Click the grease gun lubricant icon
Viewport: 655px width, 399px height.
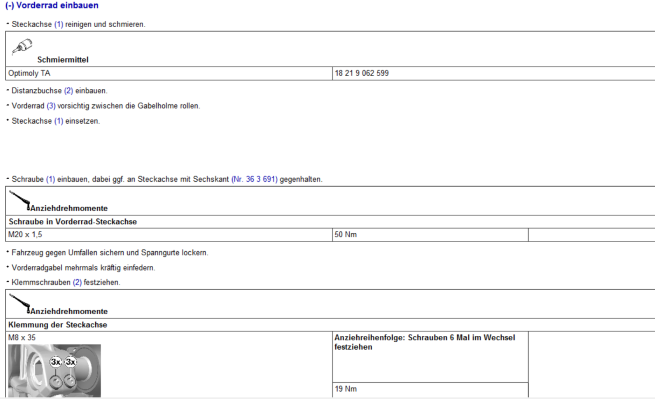(x=22, y=47)
